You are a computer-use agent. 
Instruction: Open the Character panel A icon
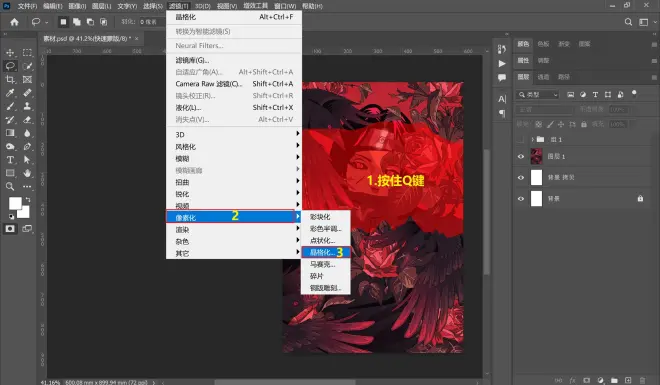point(502,99)
